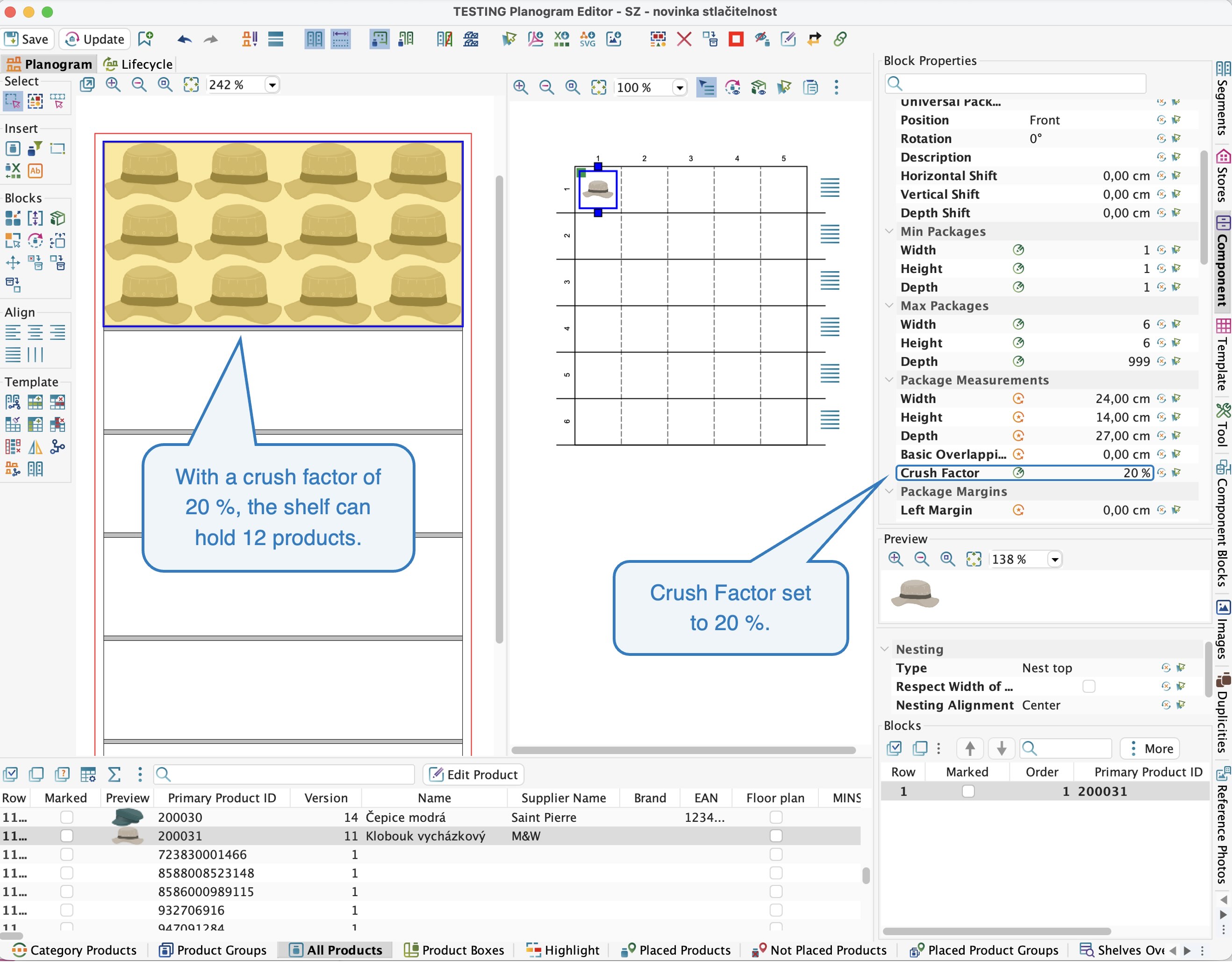1232x963 pixels.
Task: Zoom out on the block grid view
Action: tap(546, 87)
